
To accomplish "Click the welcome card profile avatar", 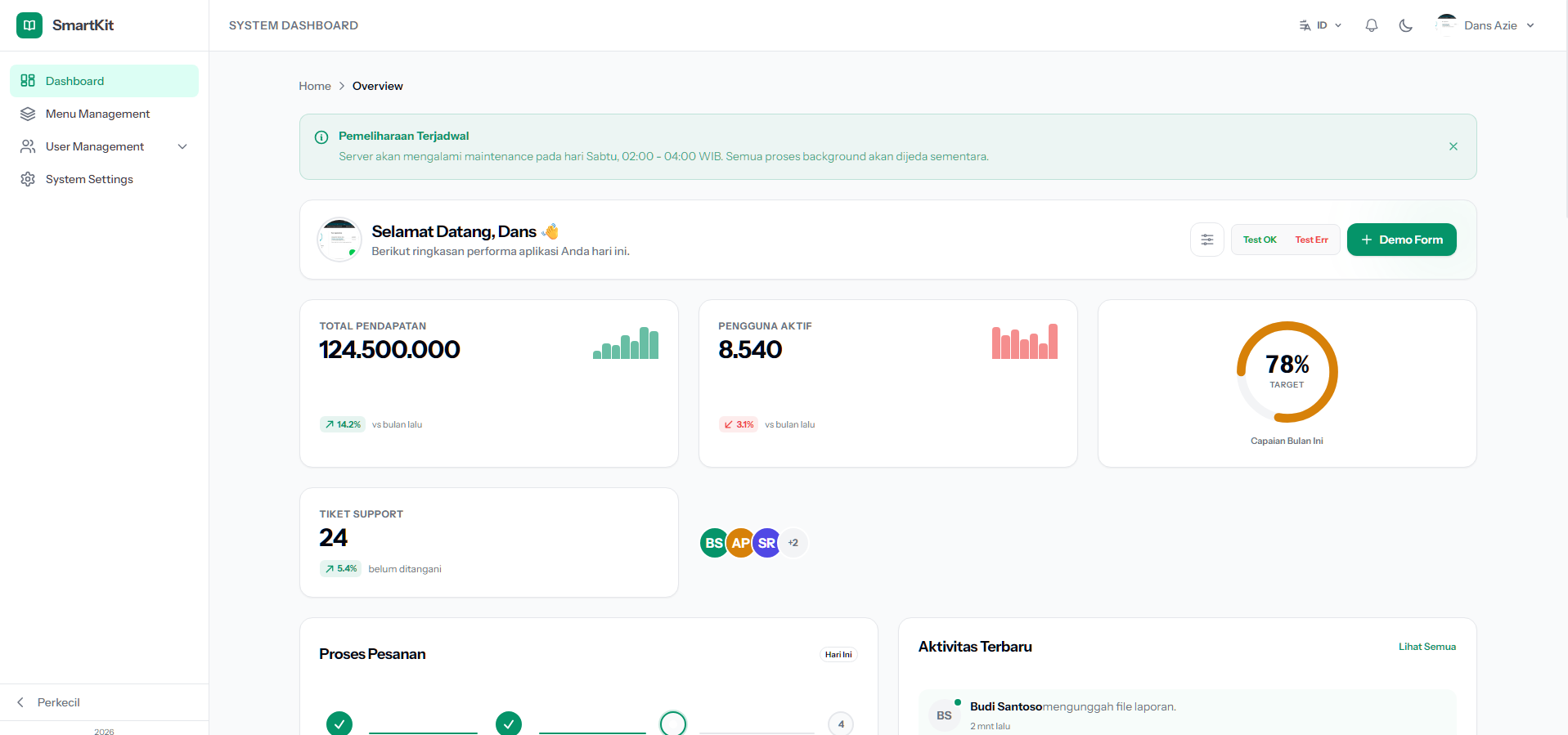I will pos(339,240).
